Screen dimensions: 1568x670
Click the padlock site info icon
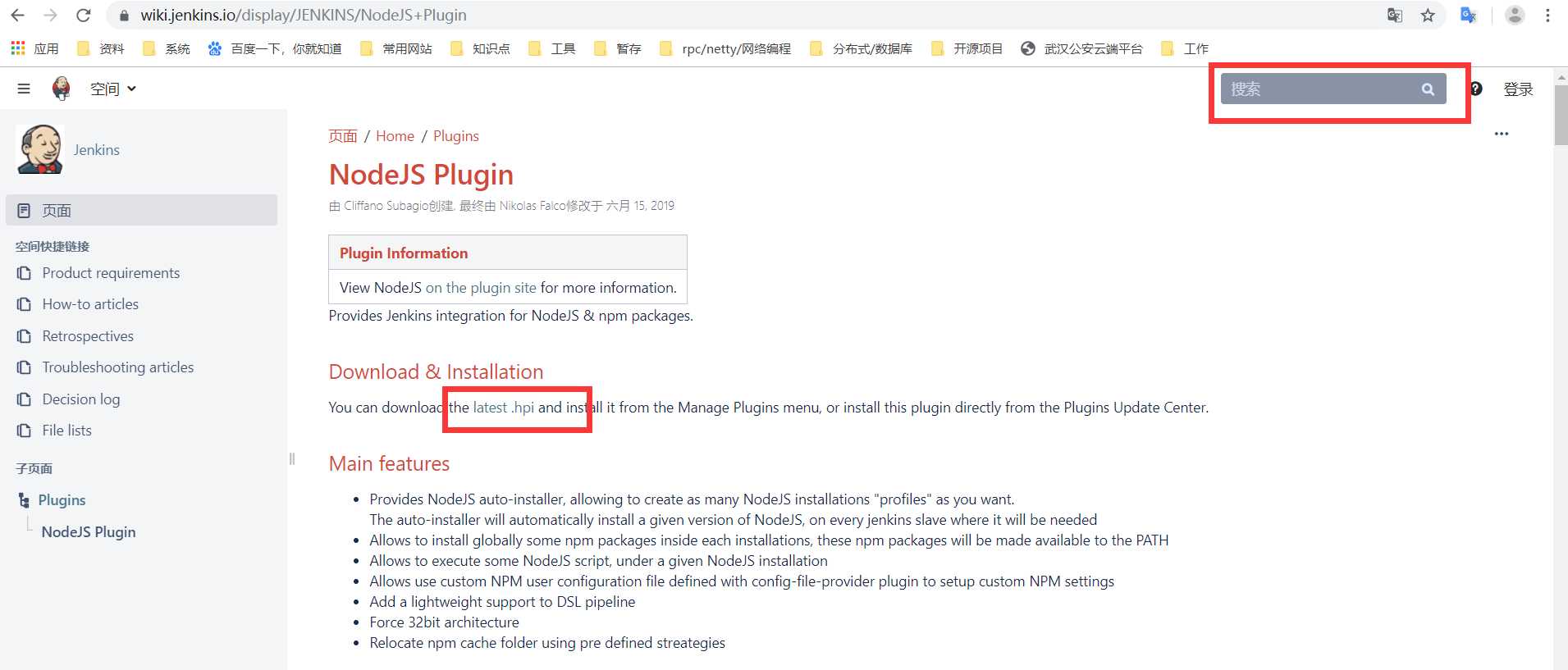click(124, 16)
